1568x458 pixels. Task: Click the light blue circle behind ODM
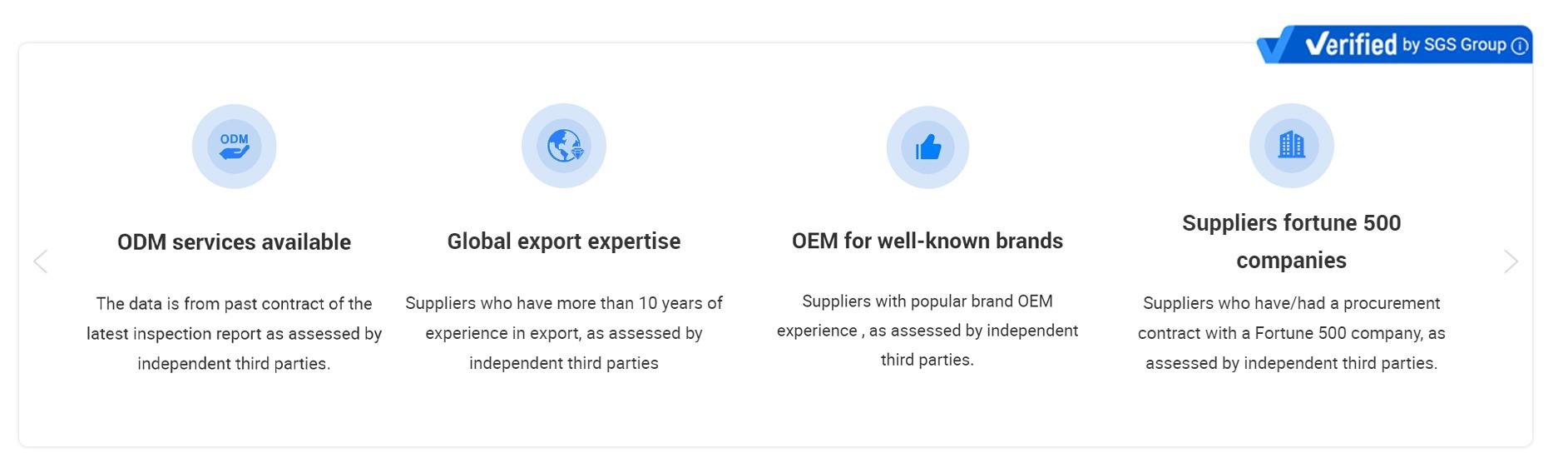pyautogui.click(x=202, y=171)
